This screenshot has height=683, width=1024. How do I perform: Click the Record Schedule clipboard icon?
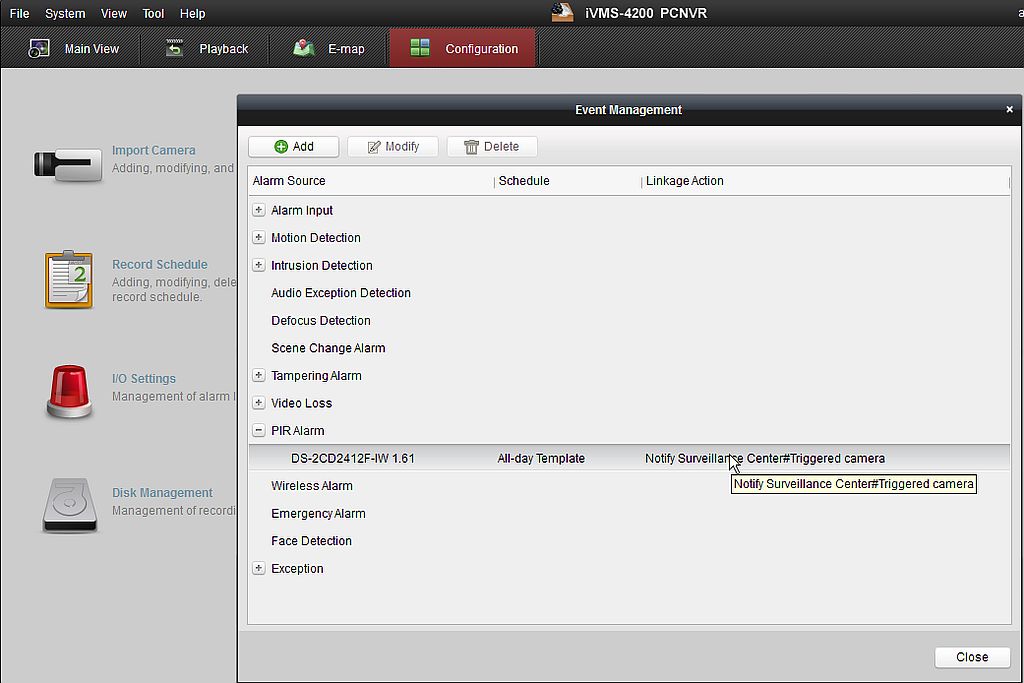point(69,279)
